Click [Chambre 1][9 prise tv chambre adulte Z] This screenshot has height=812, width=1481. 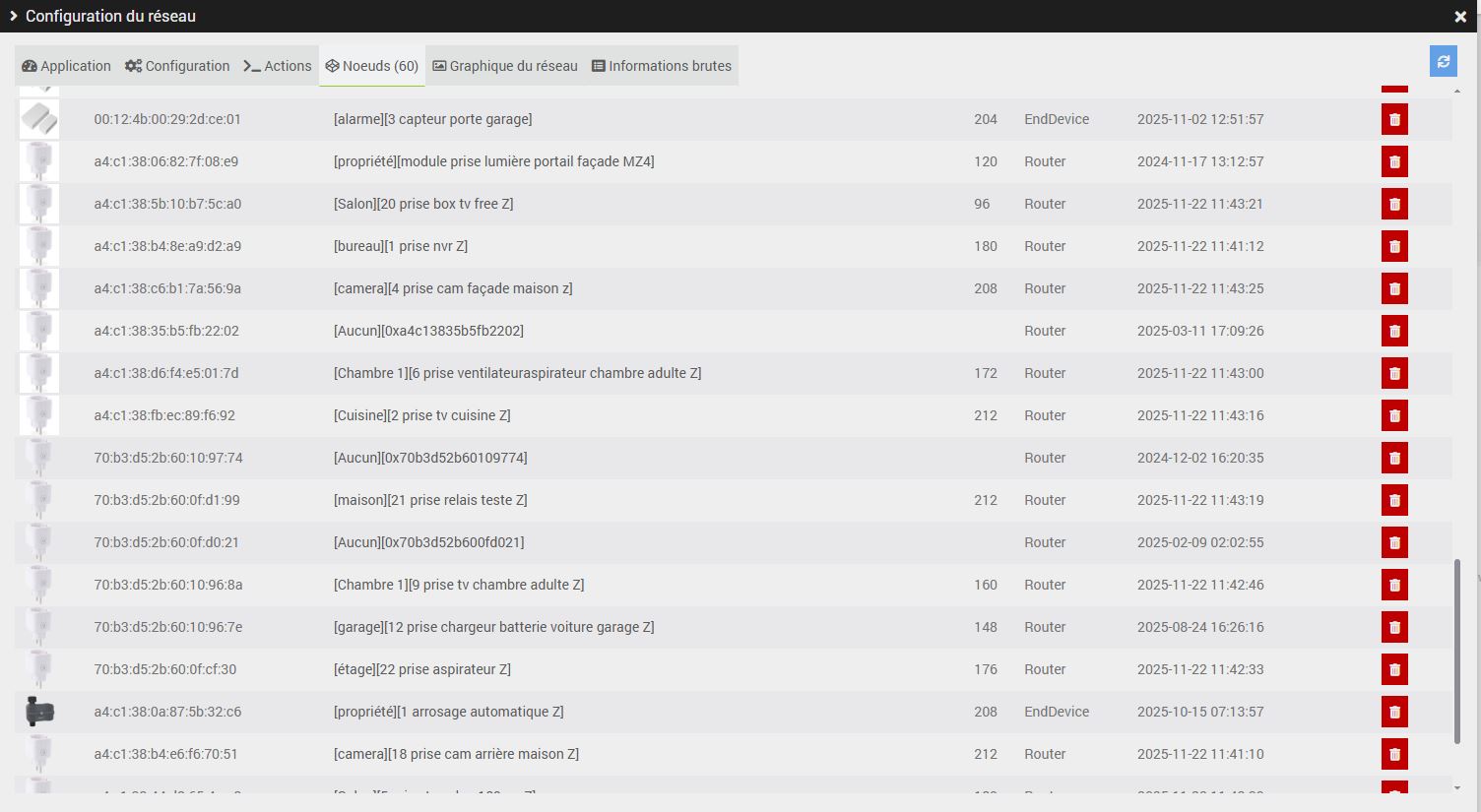pyautogui.click(x=459, y=585)
